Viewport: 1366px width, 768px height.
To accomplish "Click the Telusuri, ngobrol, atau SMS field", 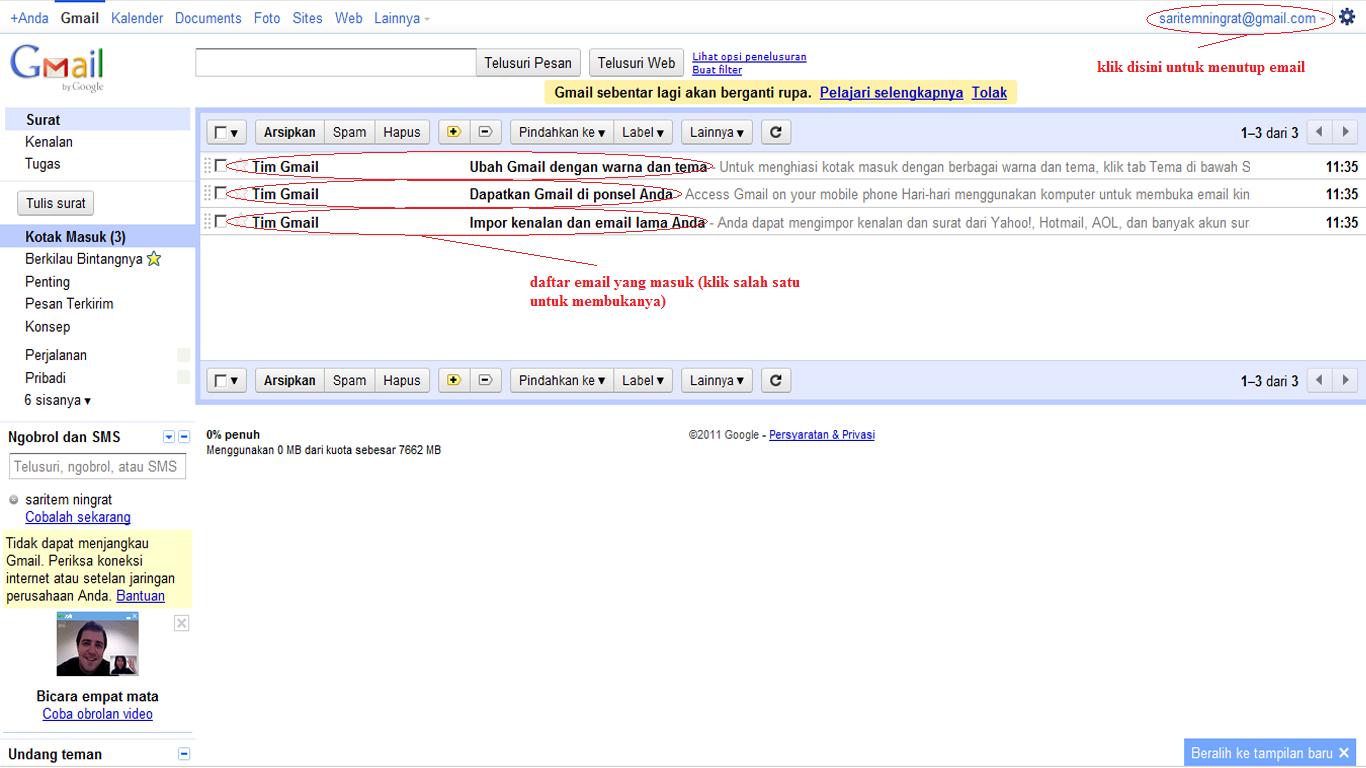I will point(98,466).
